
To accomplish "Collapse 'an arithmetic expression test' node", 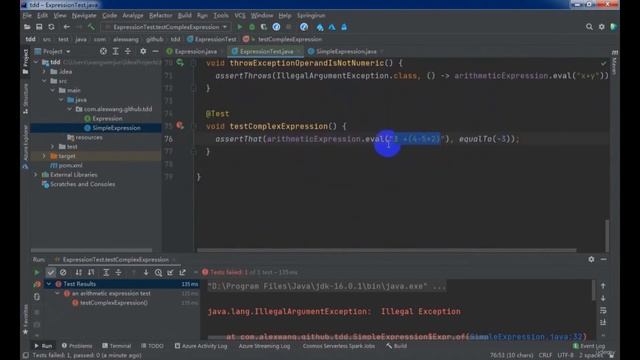I will pos(58,293).
